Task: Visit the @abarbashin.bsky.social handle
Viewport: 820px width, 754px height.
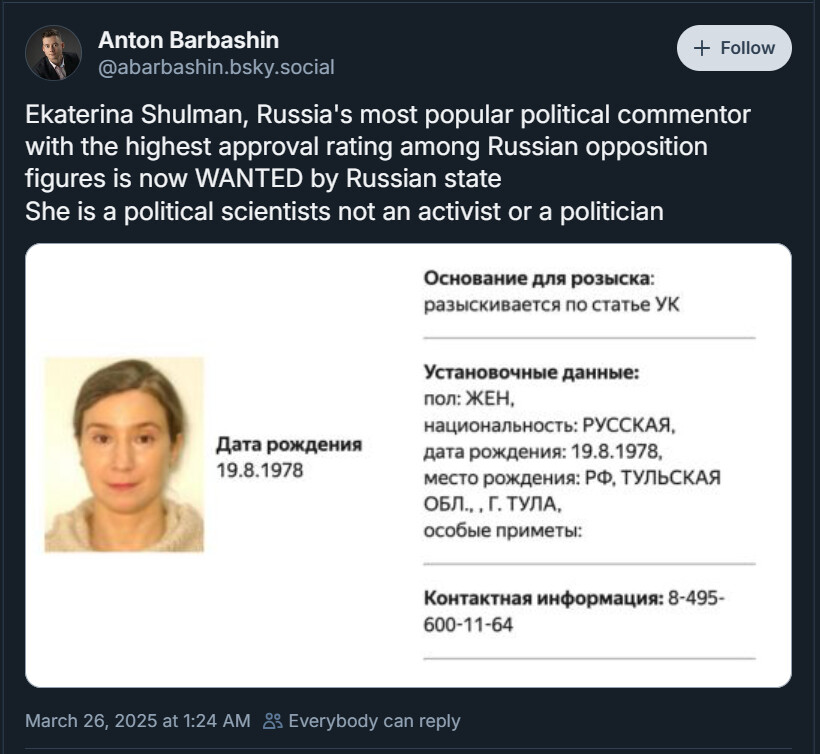Action: click(216, 67)
